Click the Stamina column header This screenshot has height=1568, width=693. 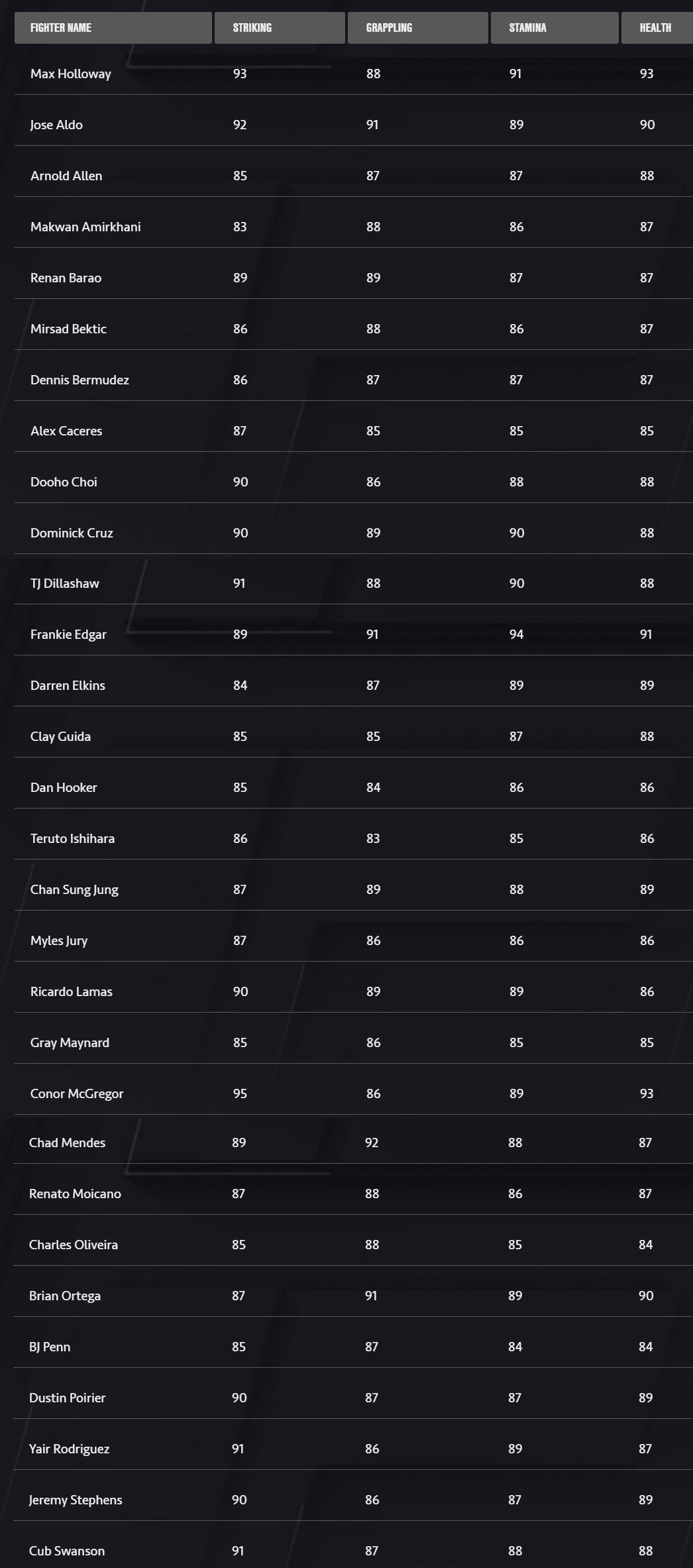pos(527,28)
